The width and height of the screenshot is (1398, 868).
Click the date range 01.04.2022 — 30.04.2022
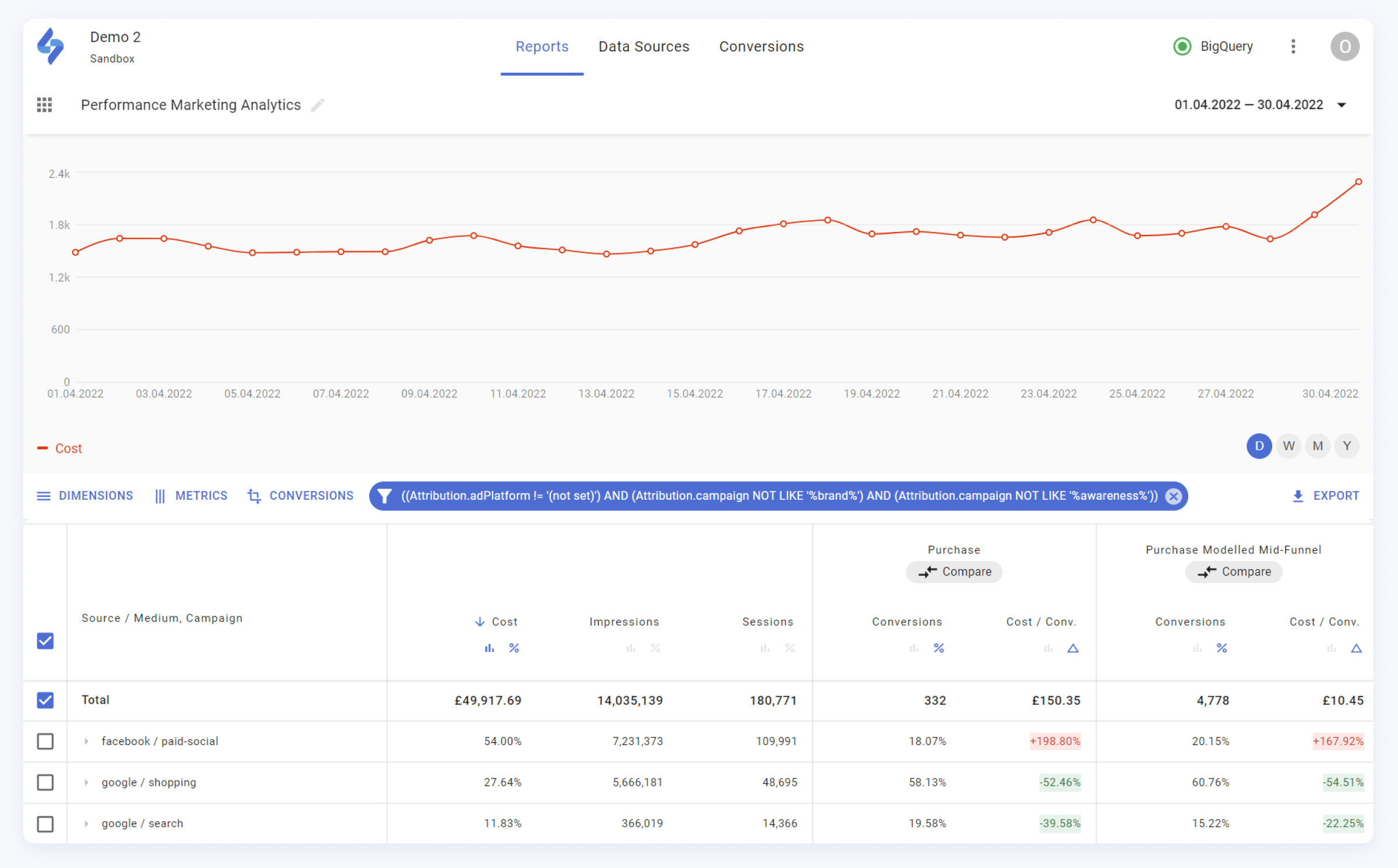pos(1249,105)
